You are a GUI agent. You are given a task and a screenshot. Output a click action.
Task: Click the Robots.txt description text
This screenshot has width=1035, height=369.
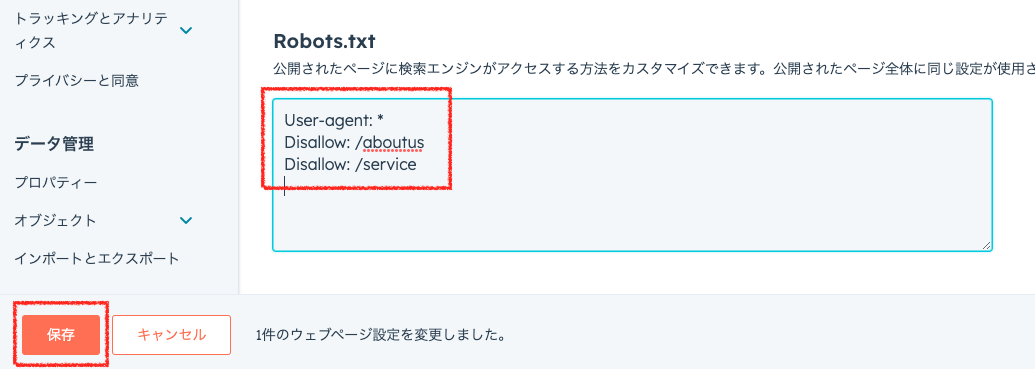click(654, 69)
